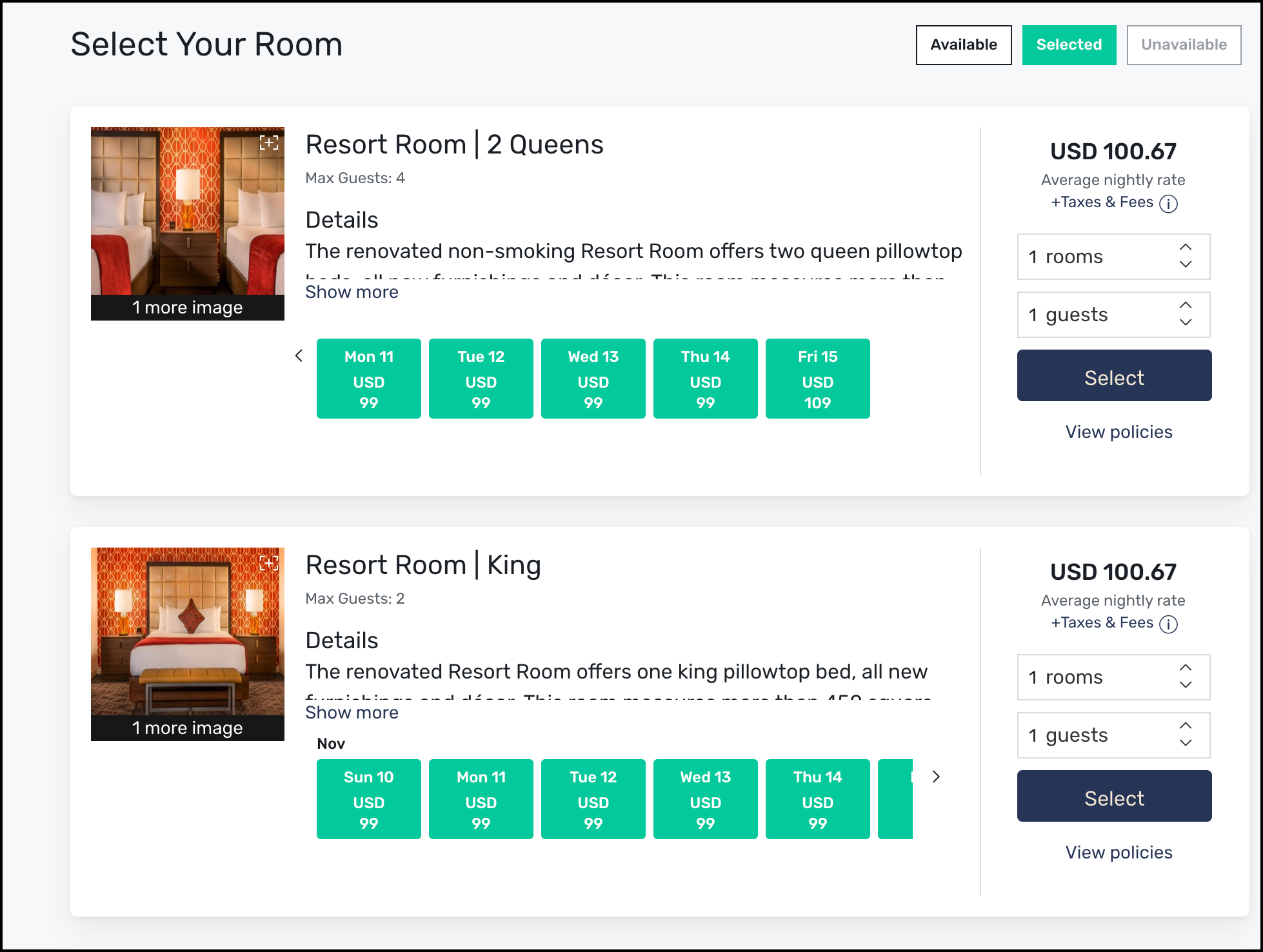Image resolution: width=1263 pixels, height=952 pixels.
Task: Pick Fri 15 USD 109 date for 2 Queens
Action: pyautogui.click(x=817, y=379)
